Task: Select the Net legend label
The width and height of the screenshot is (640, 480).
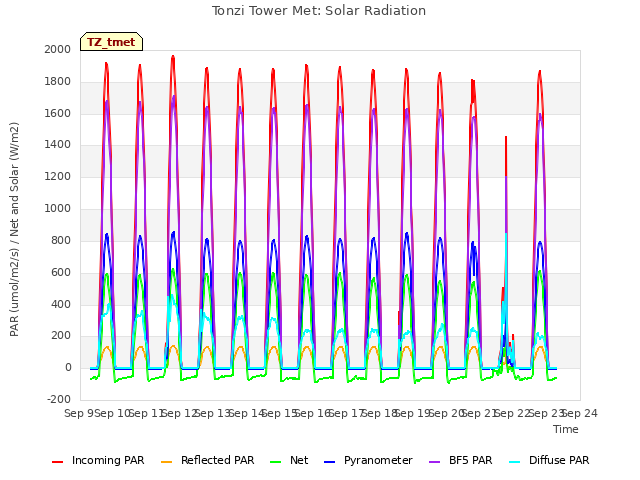Action: tap(299, 460)
